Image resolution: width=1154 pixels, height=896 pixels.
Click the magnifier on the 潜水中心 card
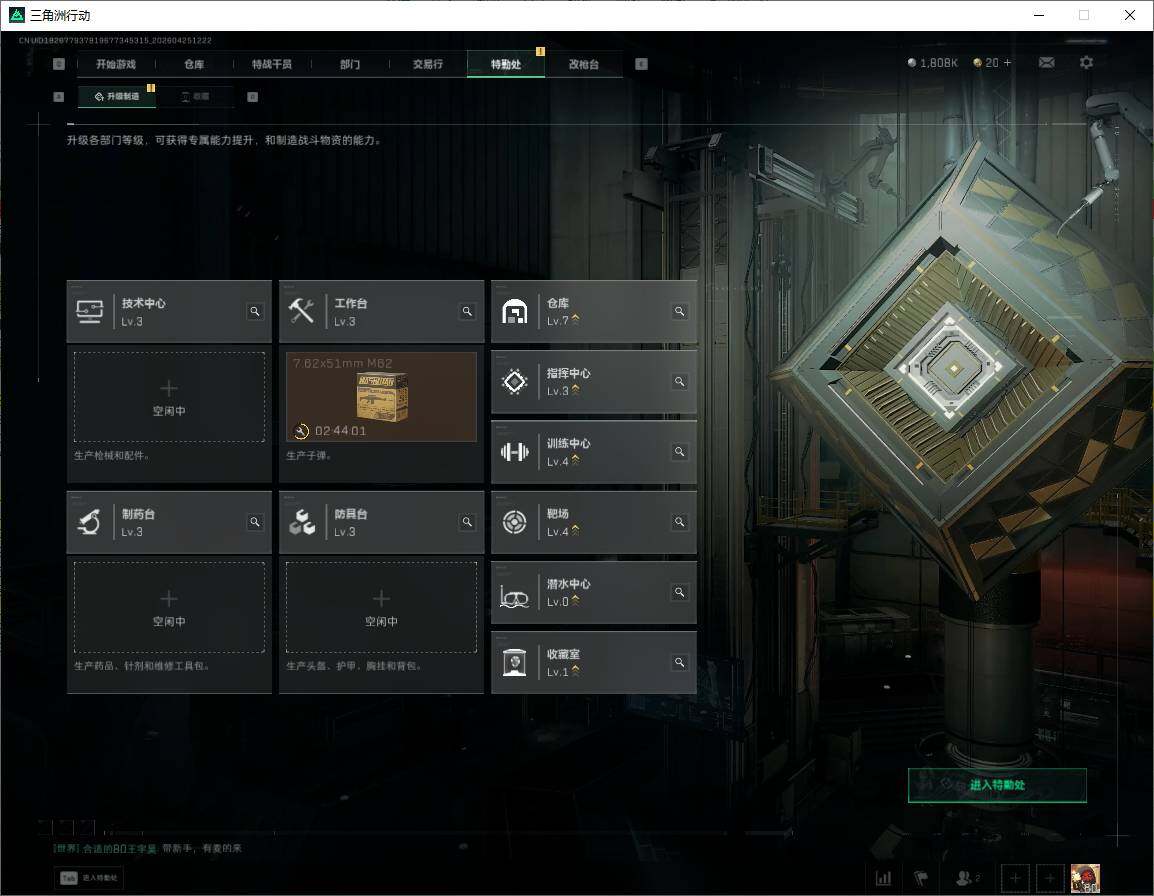(679, 592)
